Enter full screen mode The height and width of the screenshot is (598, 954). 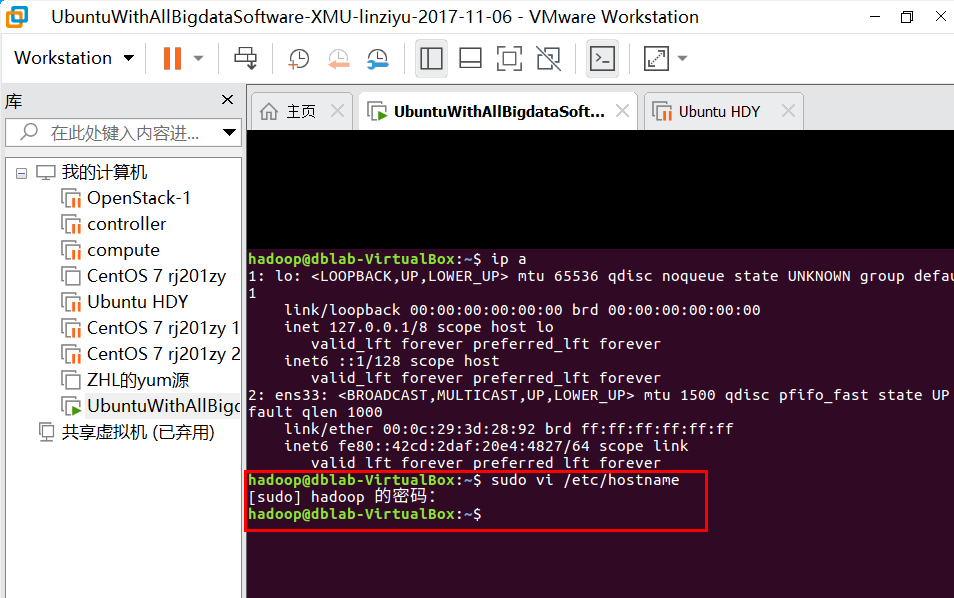click(x=509, y=58)
